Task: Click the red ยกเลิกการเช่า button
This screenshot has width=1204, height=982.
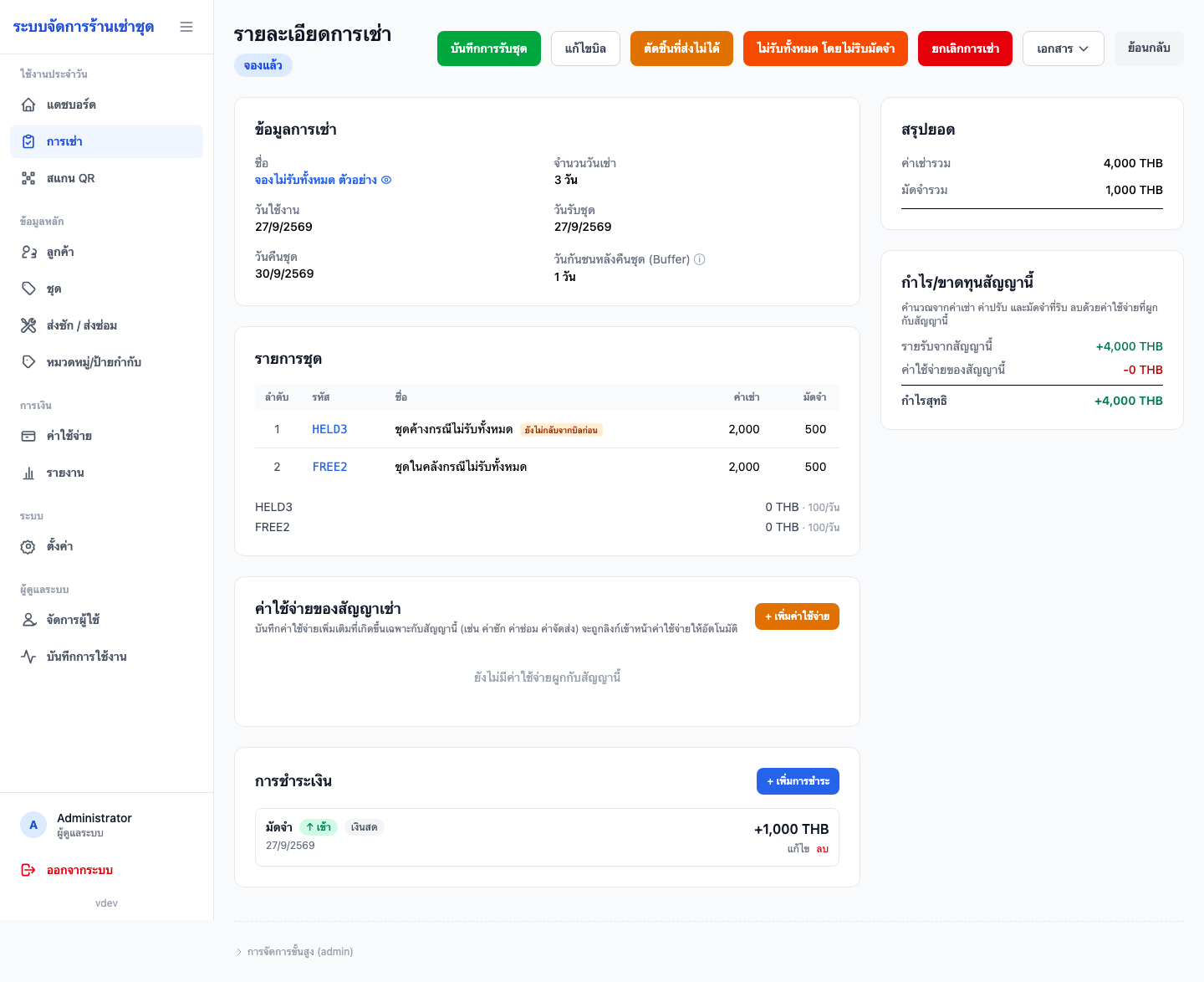Action: (x=965, y=49)
